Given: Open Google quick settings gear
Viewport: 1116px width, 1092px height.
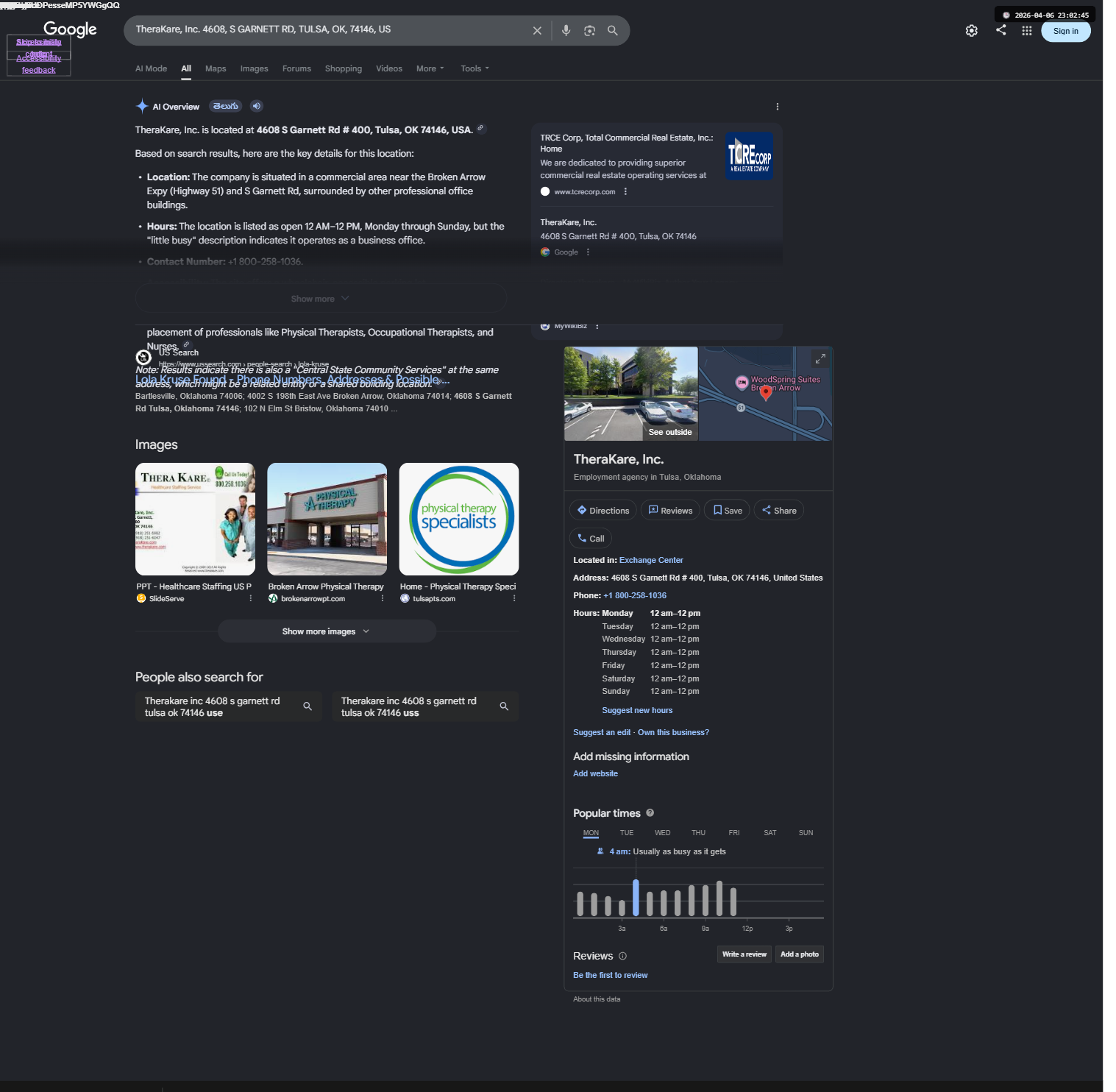Looking at the screenshot, I should tap(972, 31).
